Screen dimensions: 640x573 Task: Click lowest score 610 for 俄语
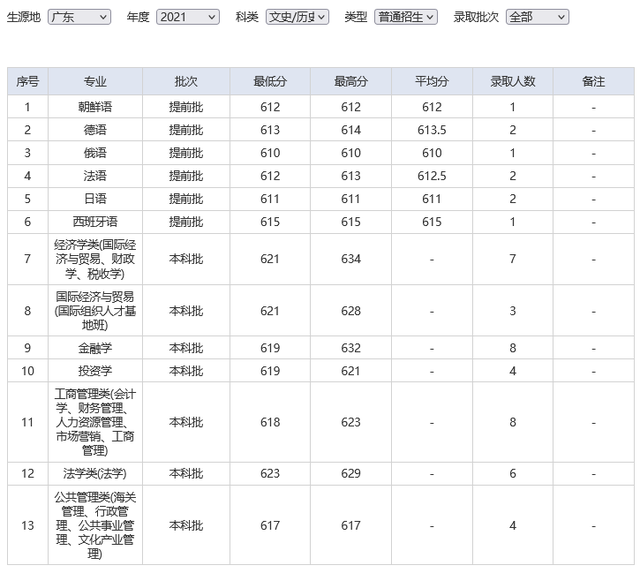270,153
